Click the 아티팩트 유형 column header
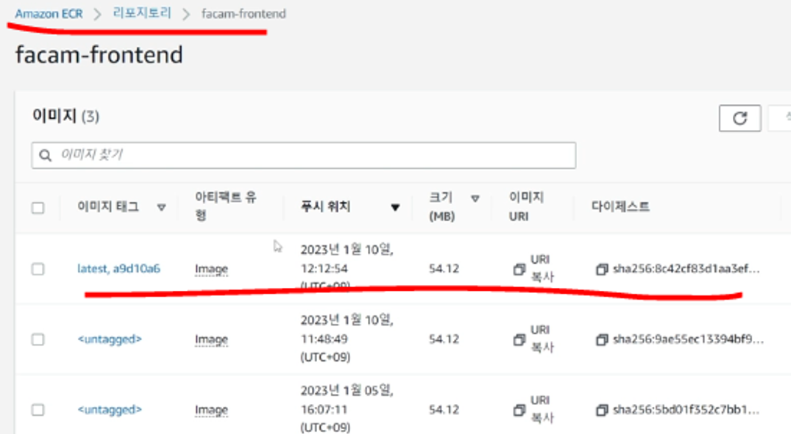Screen dimensions: 791x434 point(225,206)
